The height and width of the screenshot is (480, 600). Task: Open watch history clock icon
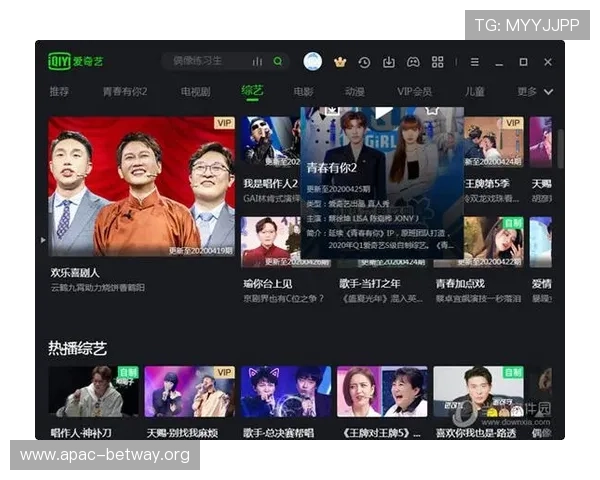[364, 62]
